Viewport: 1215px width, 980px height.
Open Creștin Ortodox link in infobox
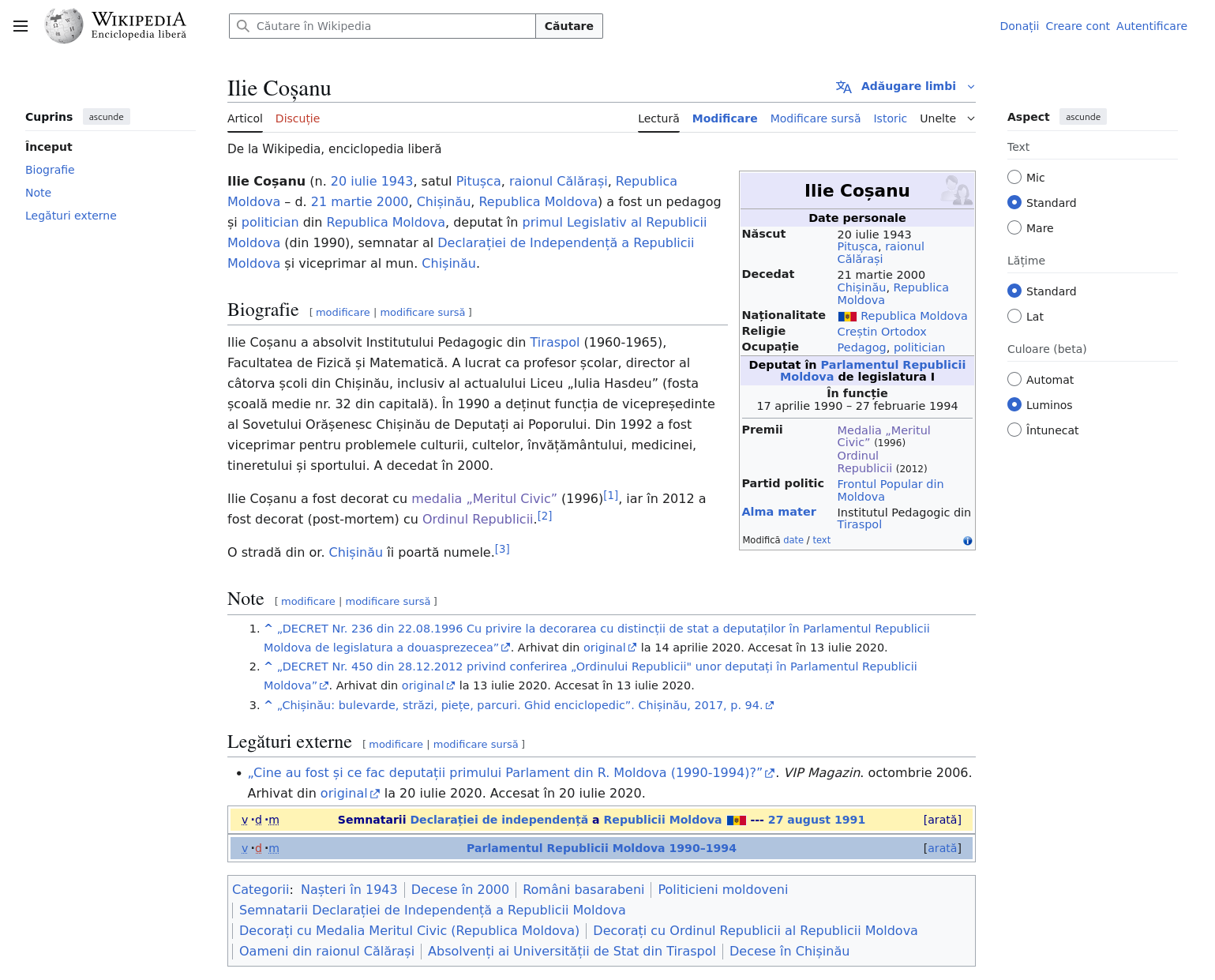pyautogui.click(x=882, y=332)
